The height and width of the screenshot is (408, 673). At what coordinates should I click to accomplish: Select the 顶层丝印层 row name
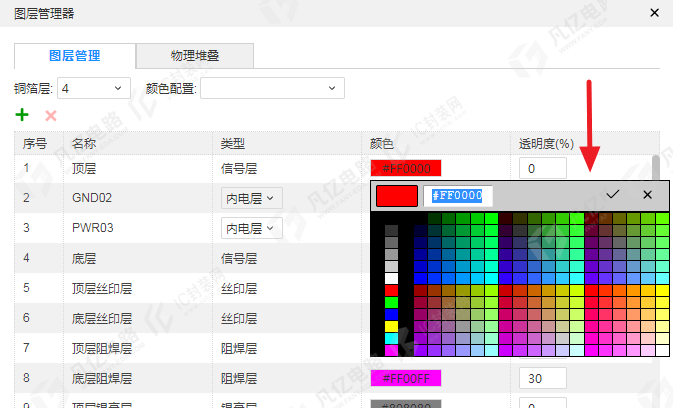pos(102,289)
